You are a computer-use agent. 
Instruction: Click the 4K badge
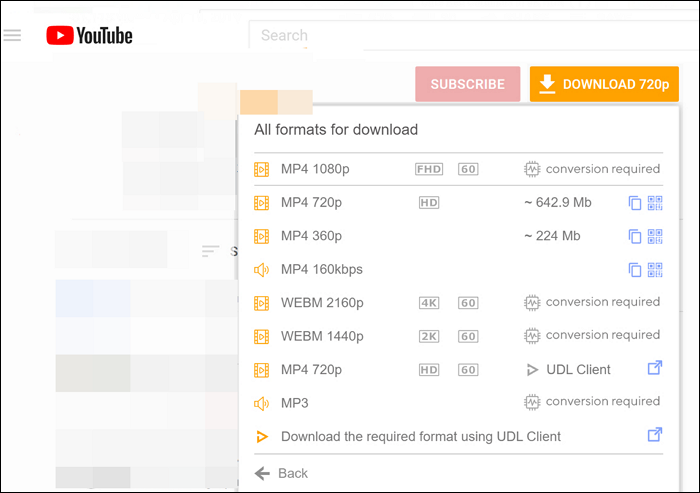coord(429,303)
